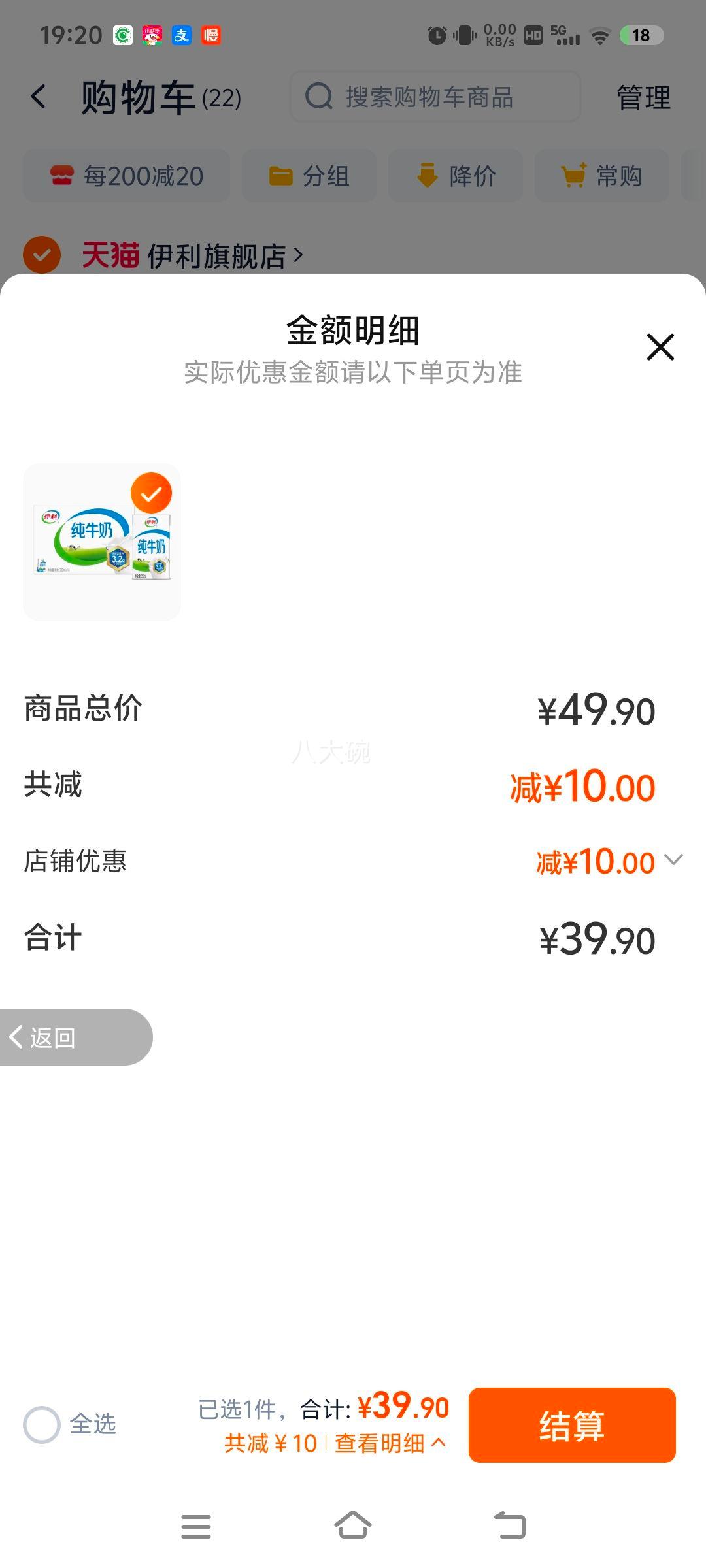Close the 金额明细 panel with X
This screenshot has height=1568, width=706.
660,347
